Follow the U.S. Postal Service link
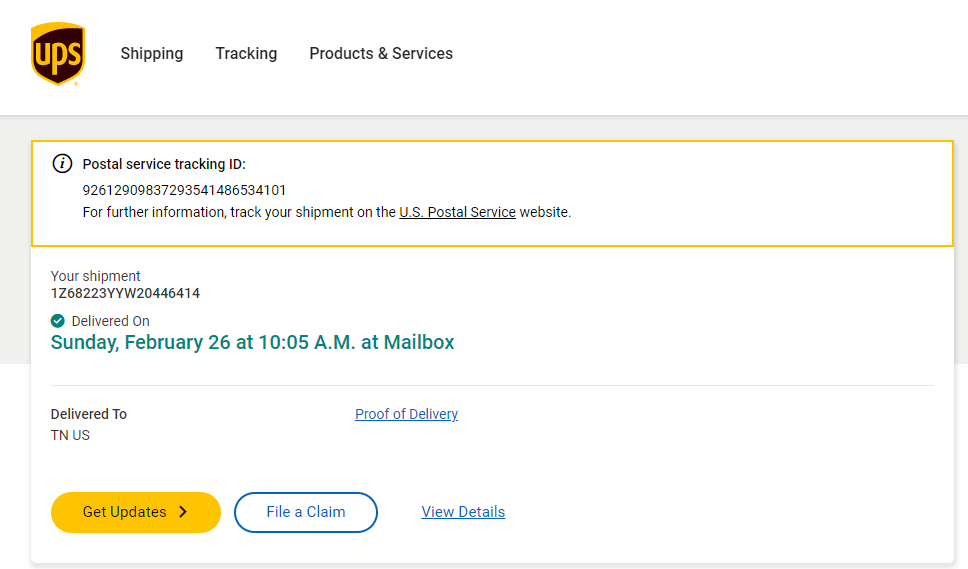The image size is (968, 569). tap(457, 212)
